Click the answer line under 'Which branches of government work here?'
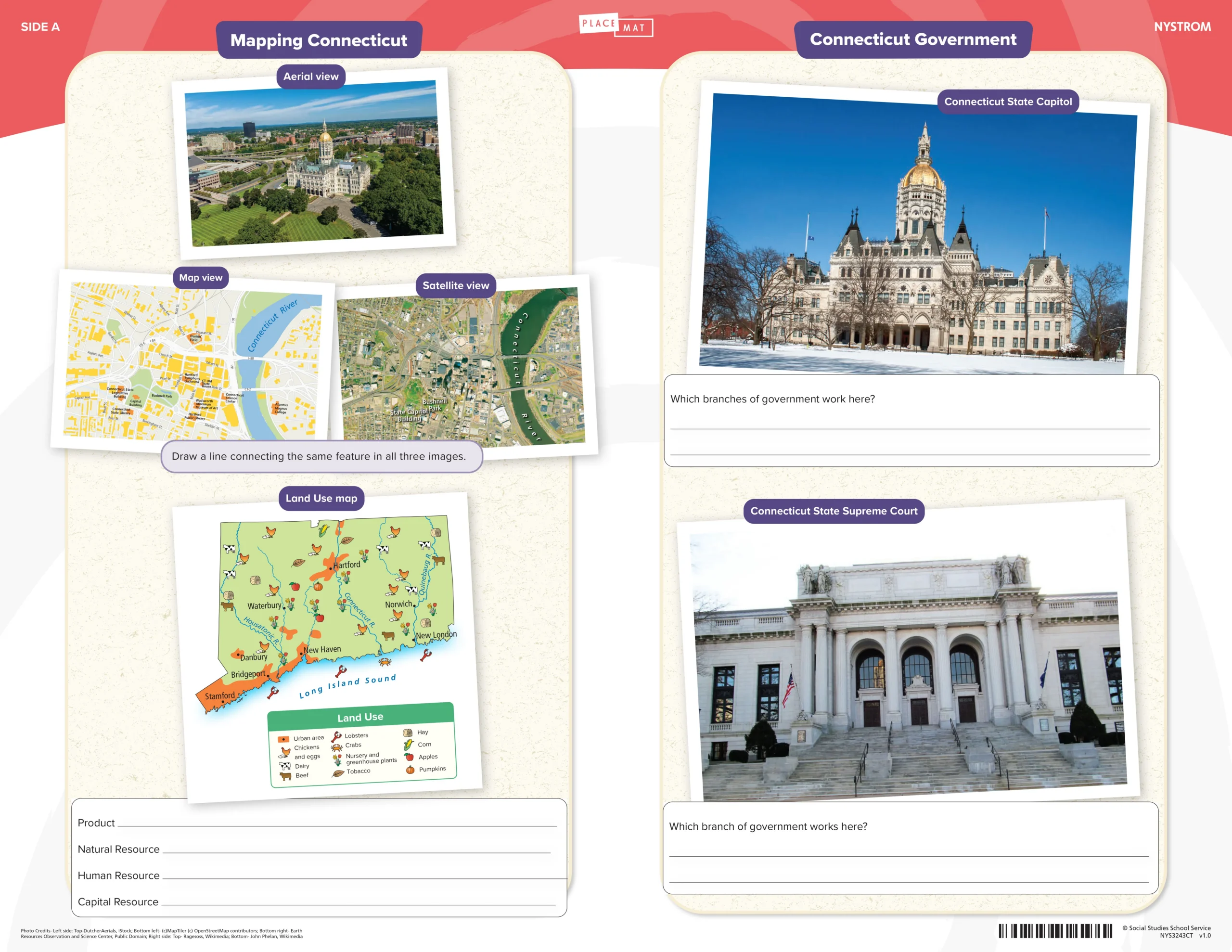Screen dimensions: 1232x952 [x=910, y=428]
